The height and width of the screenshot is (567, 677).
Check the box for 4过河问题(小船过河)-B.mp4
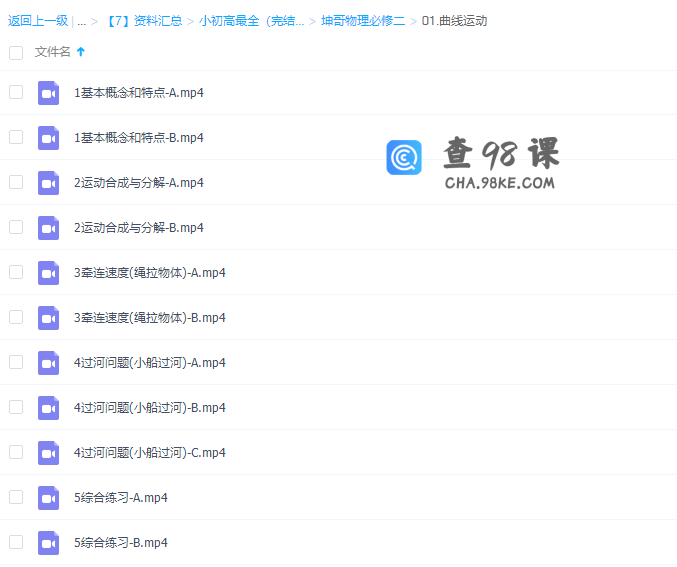coord(16,407)
